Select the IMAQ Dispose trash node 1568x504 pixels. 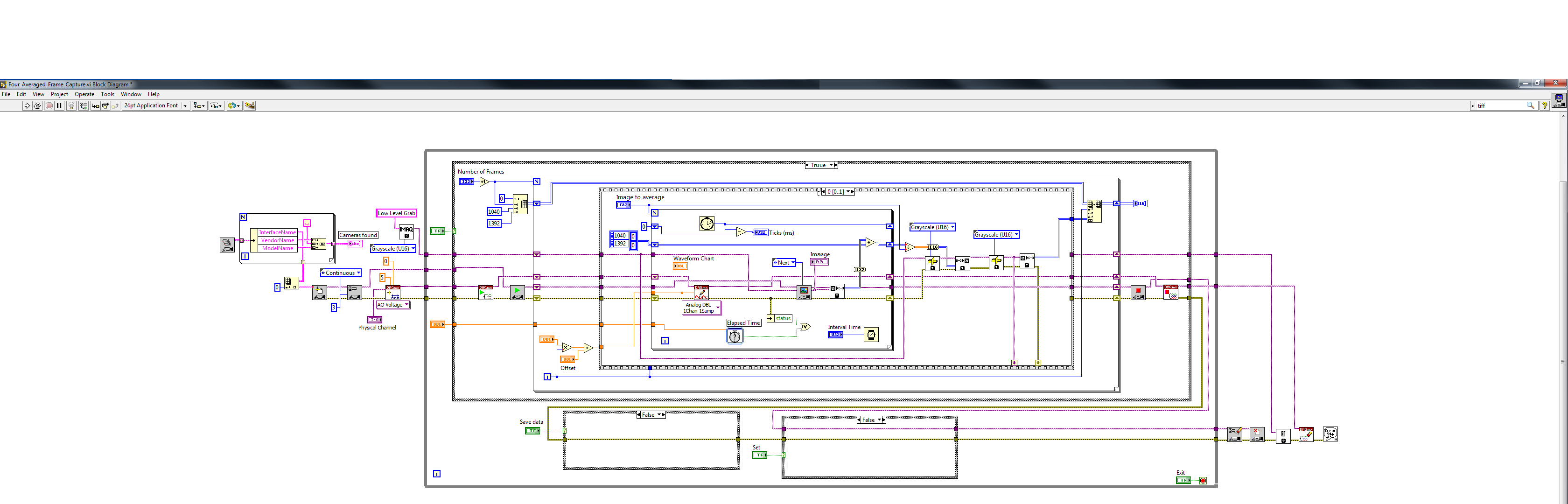click(1283, 435)
